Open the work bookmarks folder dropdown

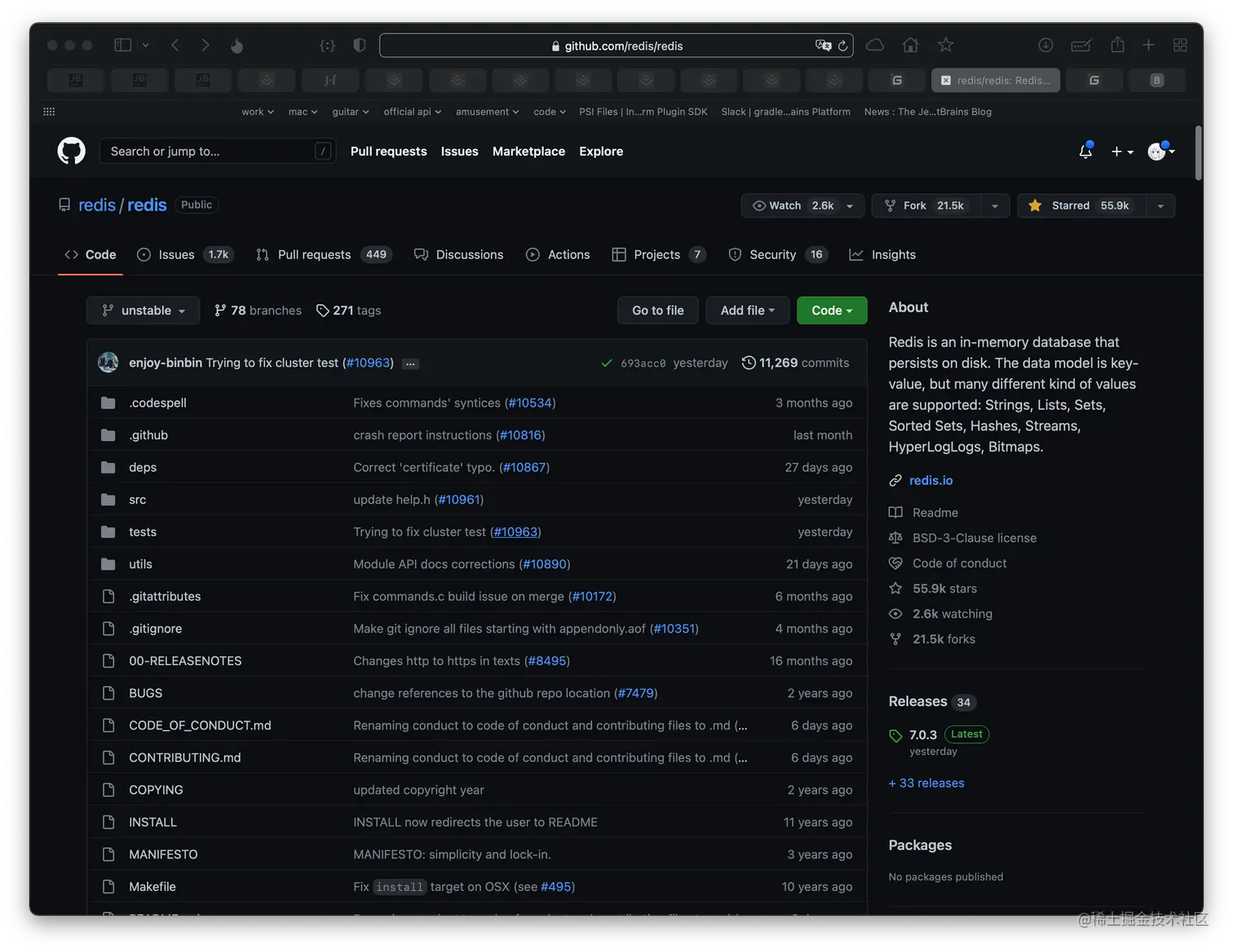tap(258, 112)
